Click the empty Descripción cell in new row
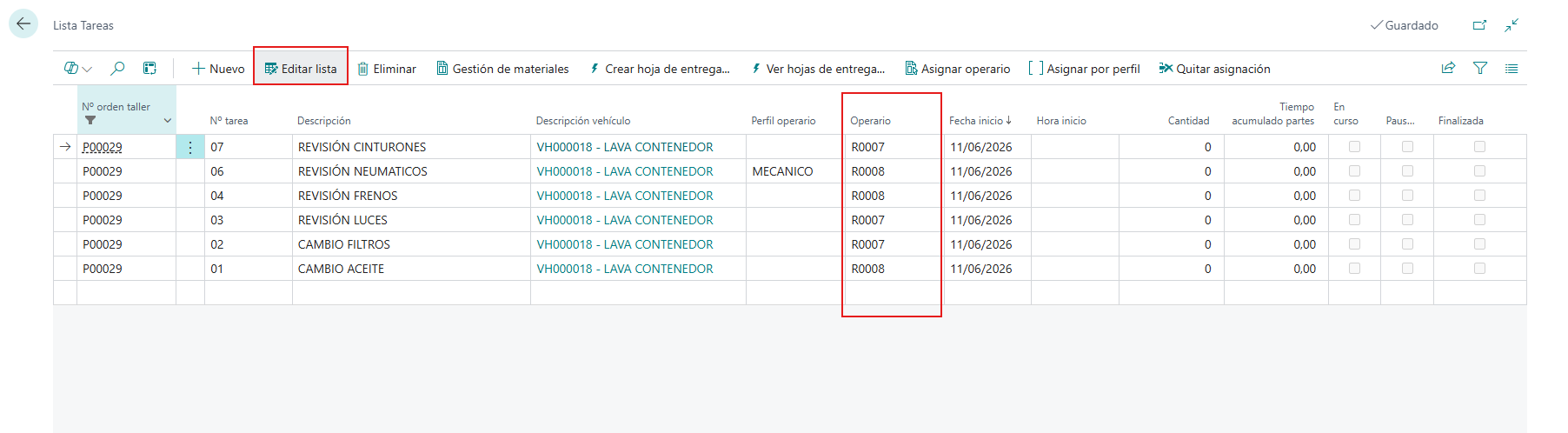Viewport: 1568px width, 433px height. click(411, 292)
